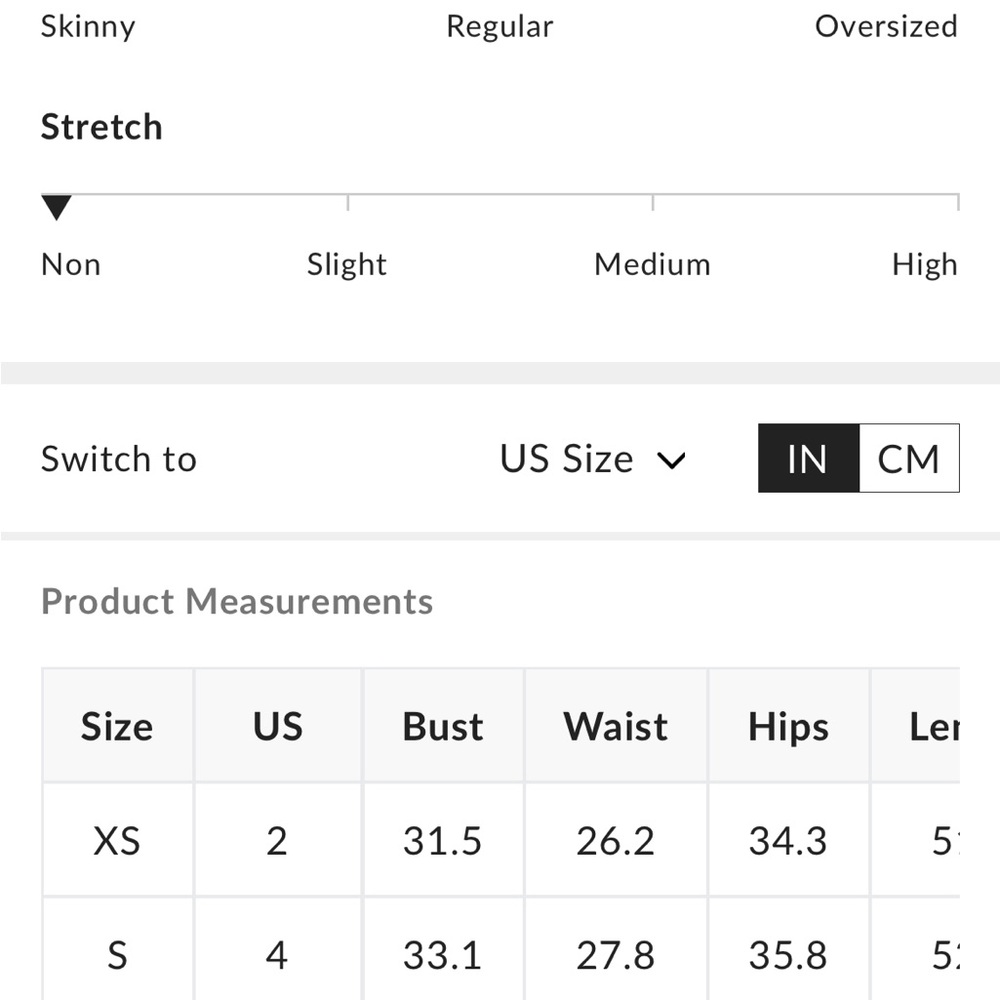The height and width of the screenshot is (1000, 1000).
Task: Click the Regular fit label
Action: pyautogui.click(x=499, y=26)
